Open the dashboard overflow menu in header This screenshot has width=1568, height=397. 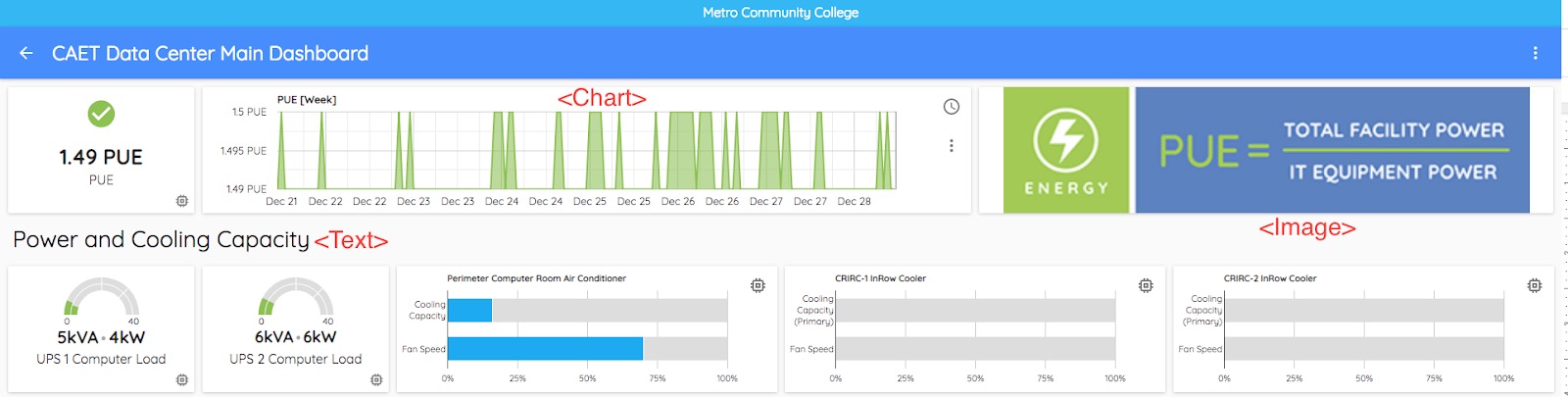(1535, 53)
